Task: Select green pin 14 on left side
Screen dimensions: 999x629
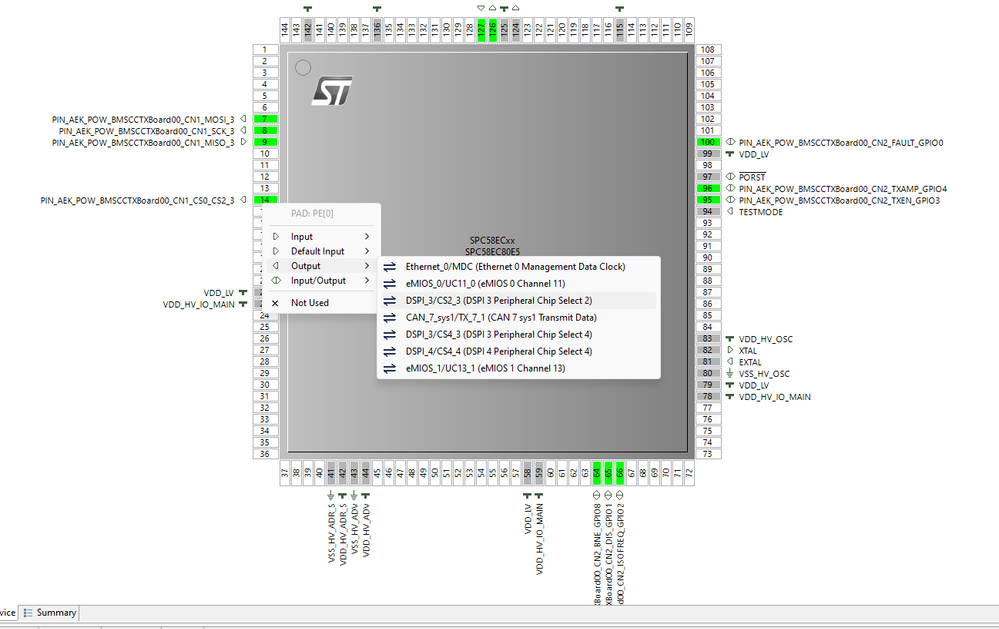Action: (265, 200)
